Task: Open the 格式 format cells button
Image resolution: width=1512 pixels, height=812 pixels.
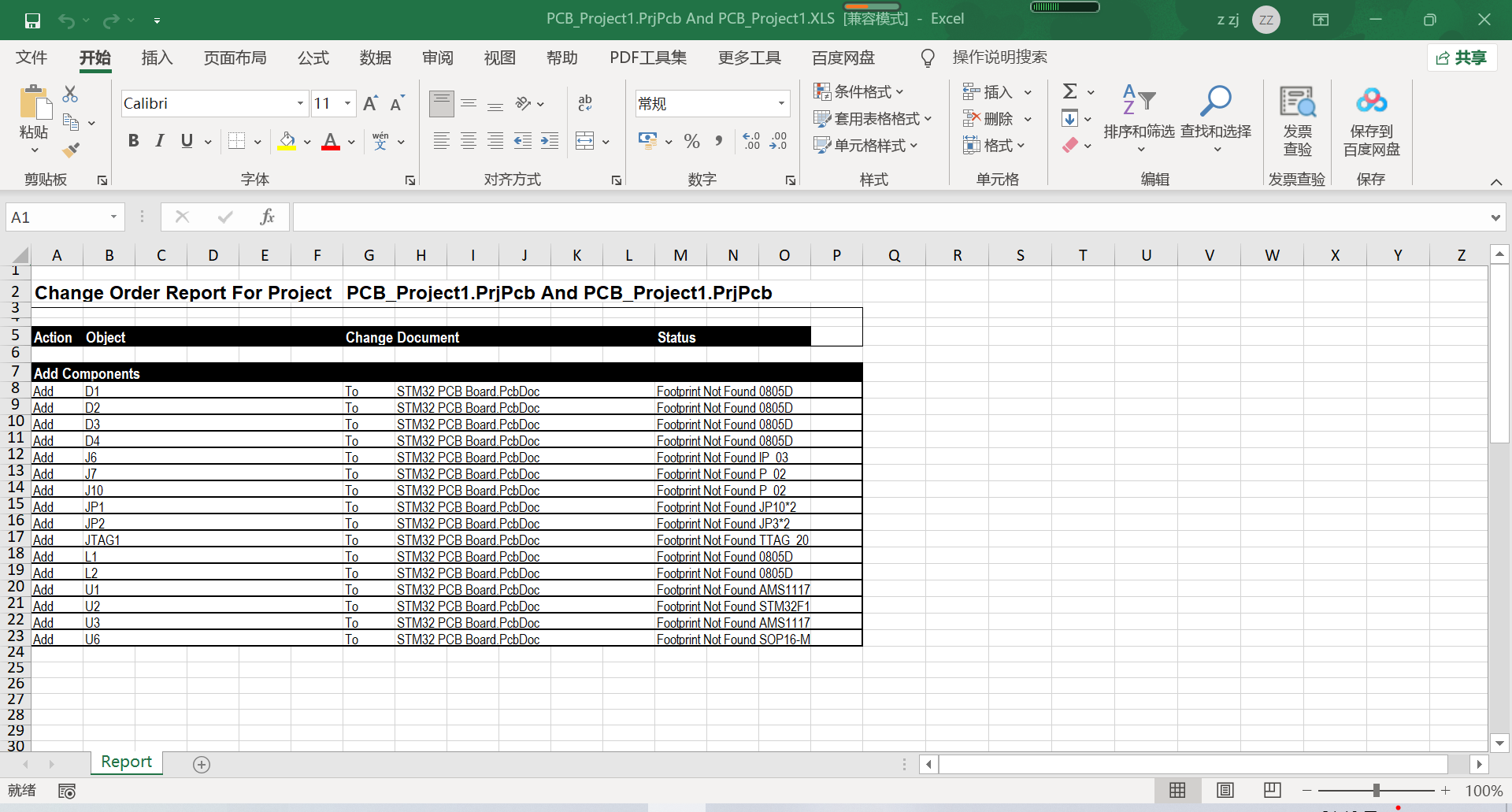Action: tap(993, 146)
